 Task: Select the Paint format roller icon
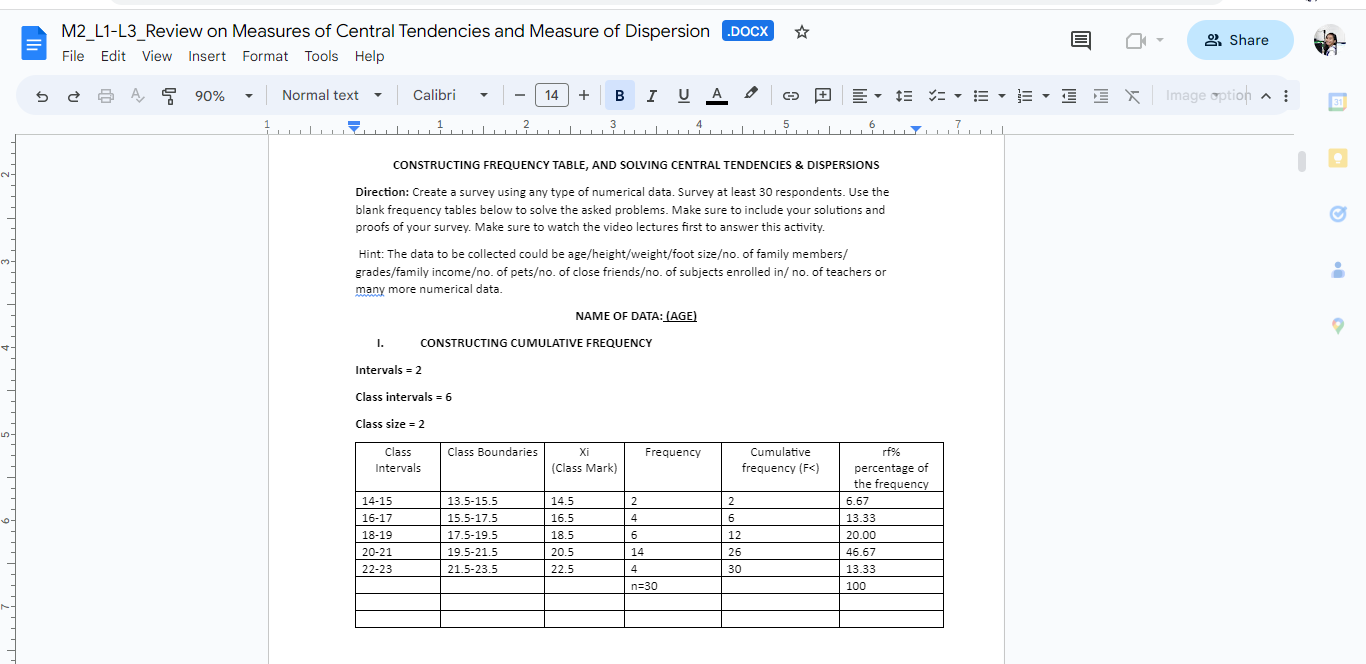(169, 96)
